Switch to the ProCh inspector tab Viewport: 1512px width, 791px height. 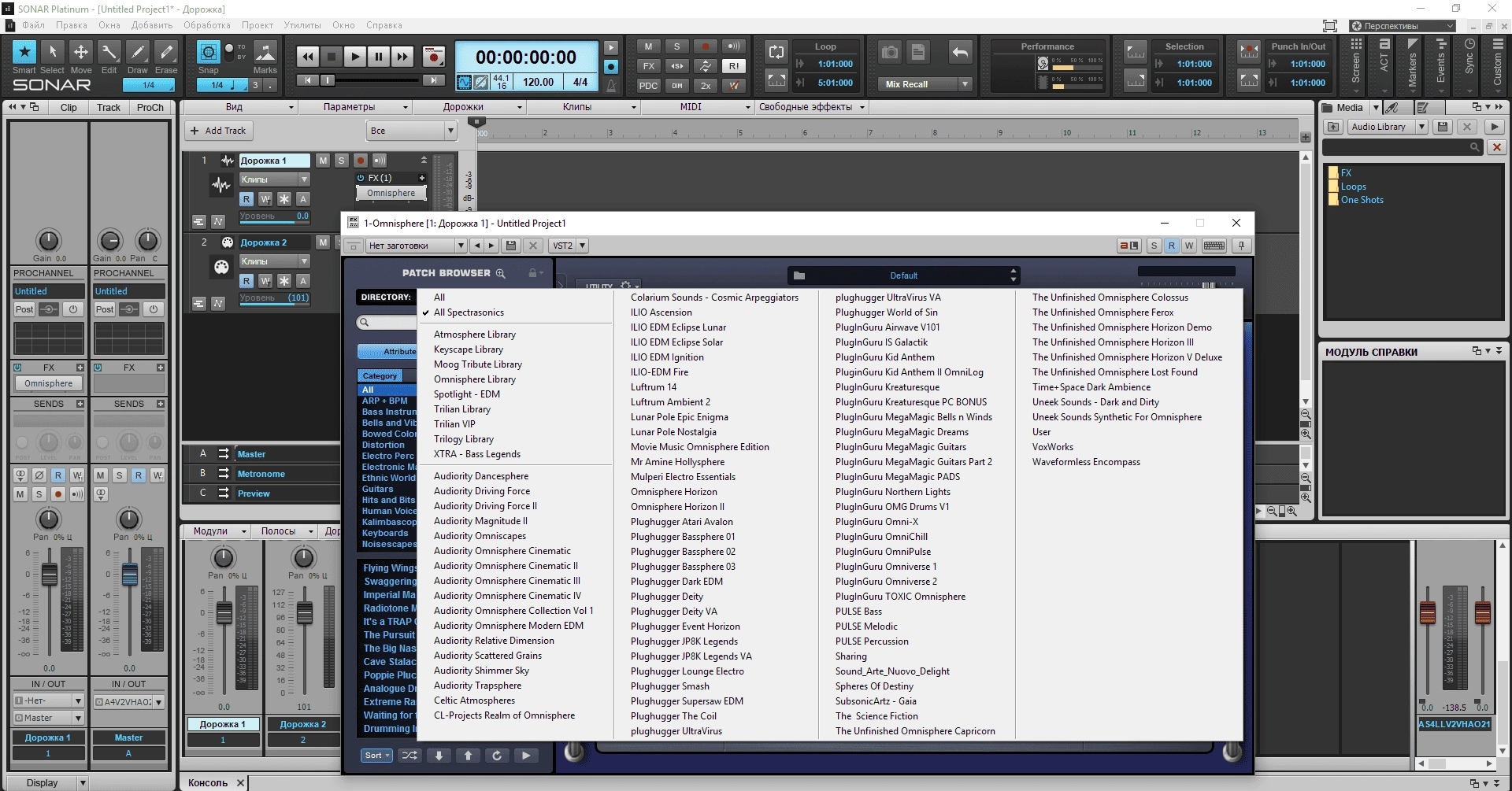click(x=150, y=108)
